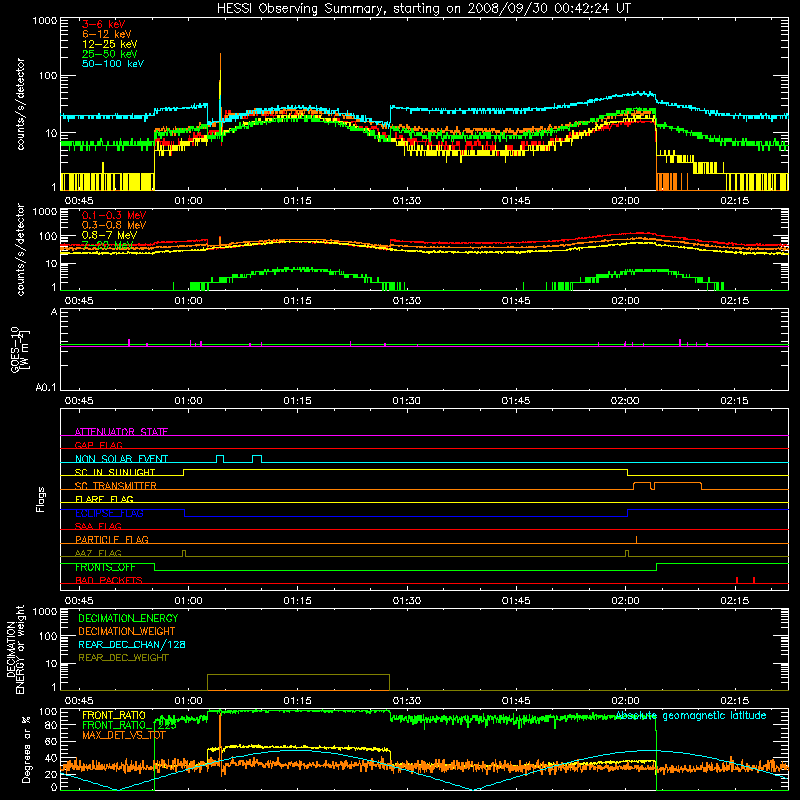Click the vertical Flags axis label

[x=41, y=499]
